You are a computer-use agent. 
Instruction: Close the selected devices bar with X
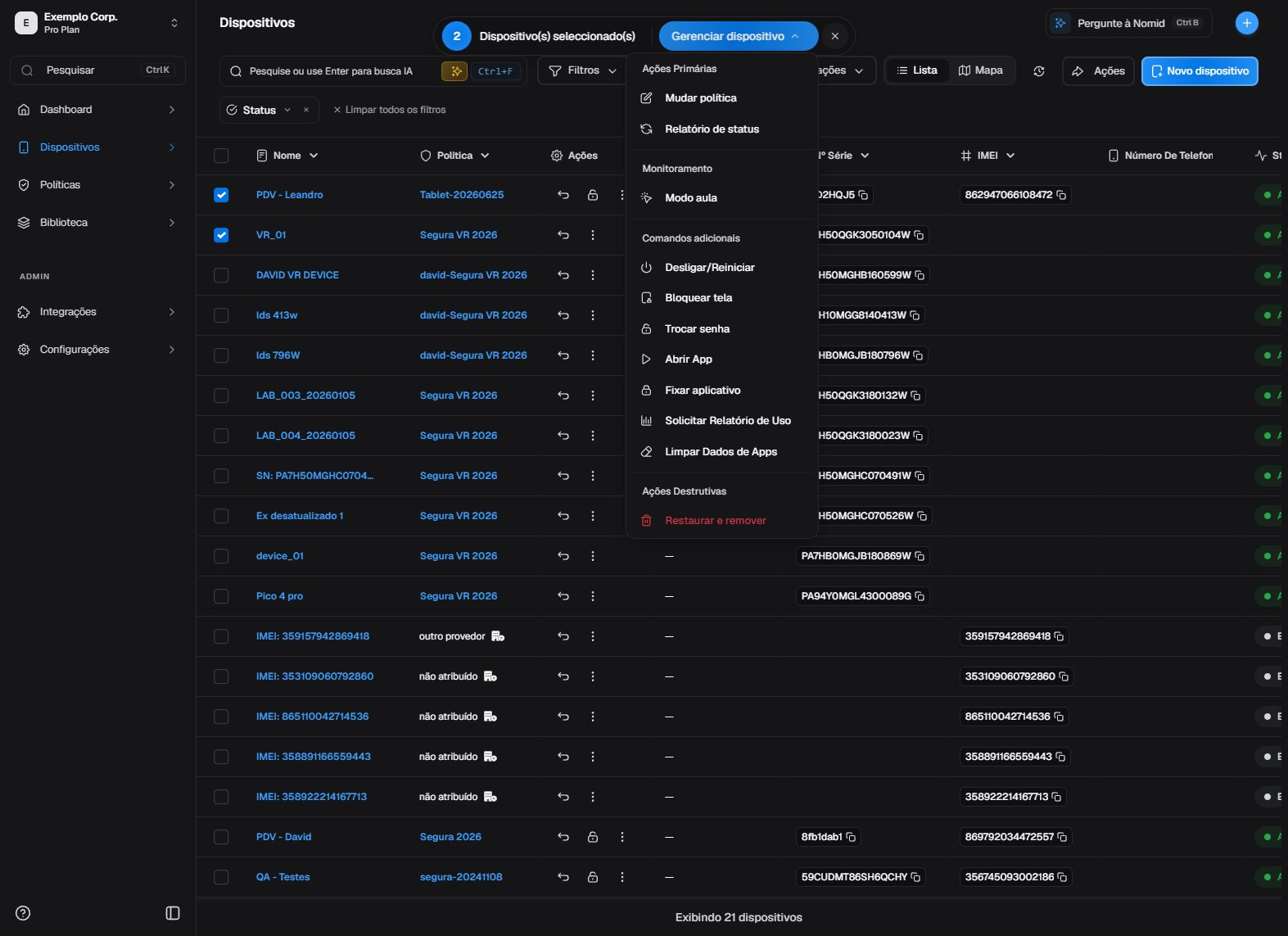pos(834,36)
